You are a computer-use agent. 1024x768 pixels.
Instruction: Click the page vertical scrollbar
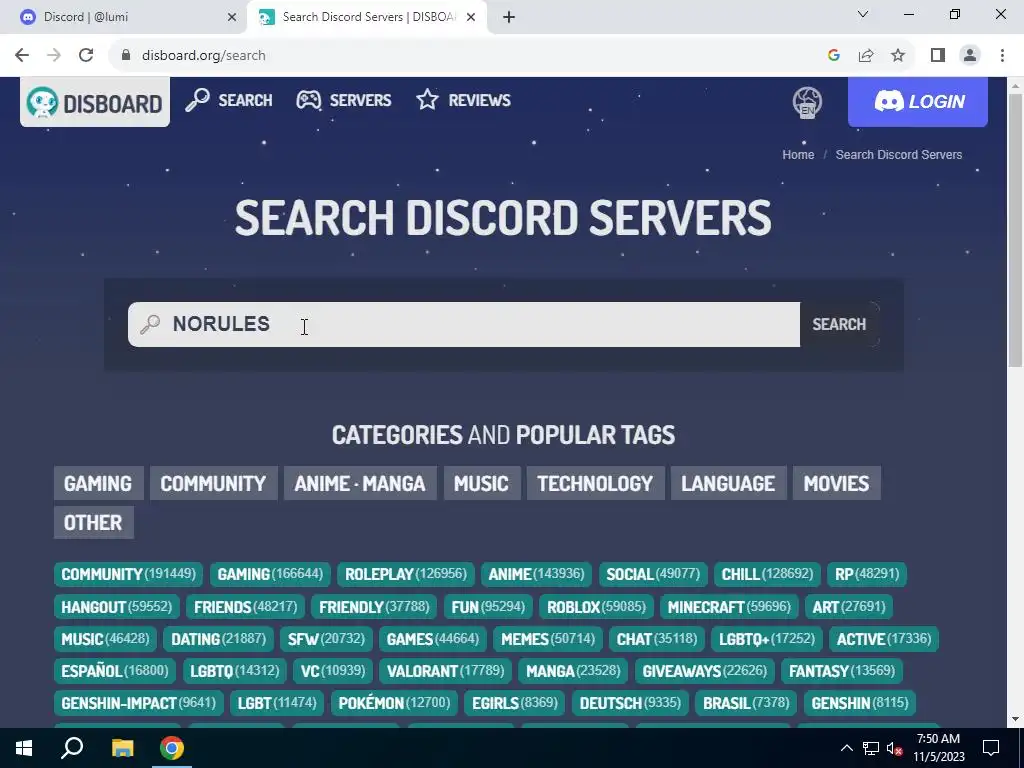[x=1016, y=229]
